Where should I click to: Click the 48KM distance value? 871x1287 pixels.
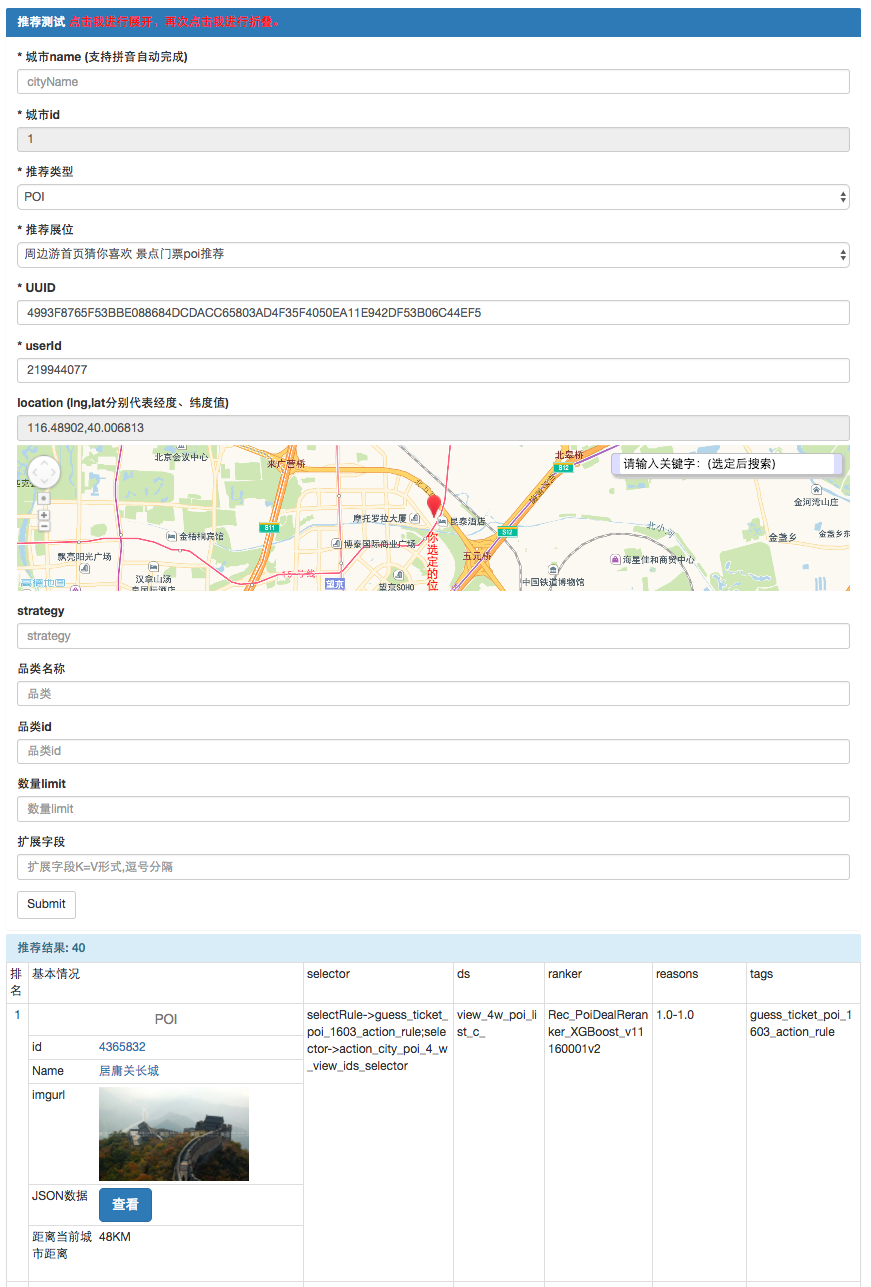(115, 1237)
